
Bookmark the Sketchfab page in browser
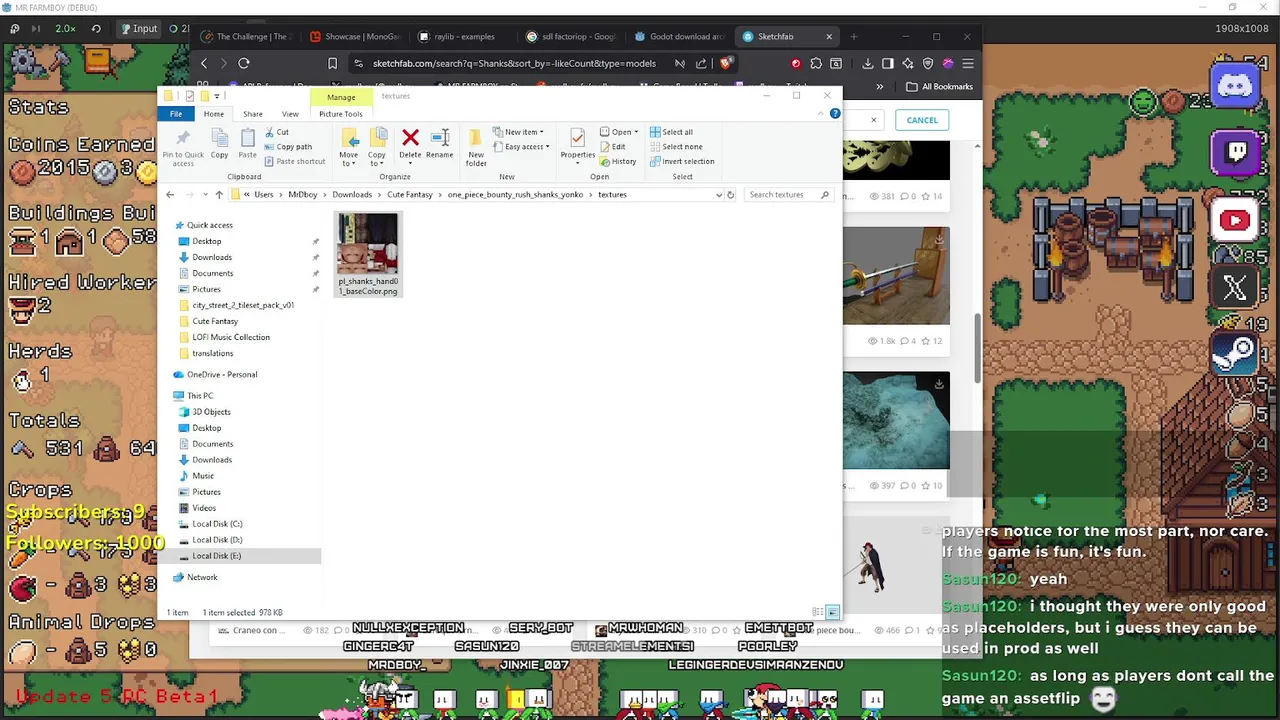332,63
